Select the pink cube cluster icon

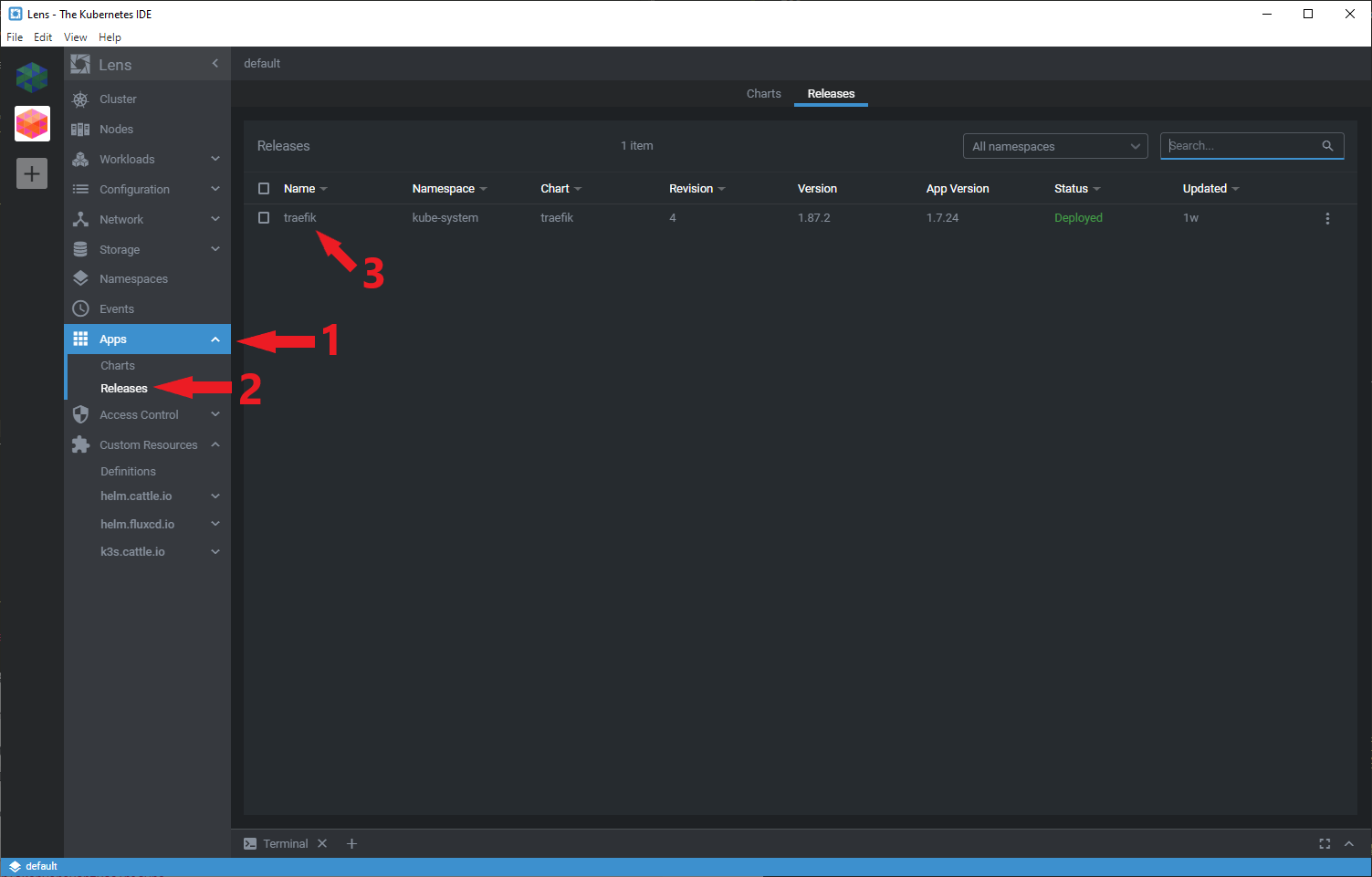pos(32,123)
